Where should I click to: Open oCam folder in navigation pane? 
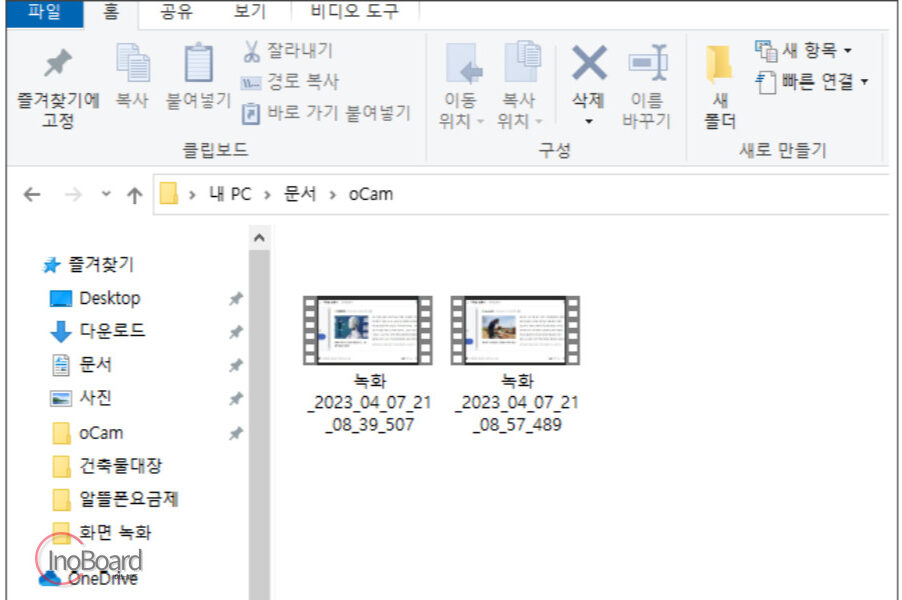pyautogui.click(x=87, y=433)
